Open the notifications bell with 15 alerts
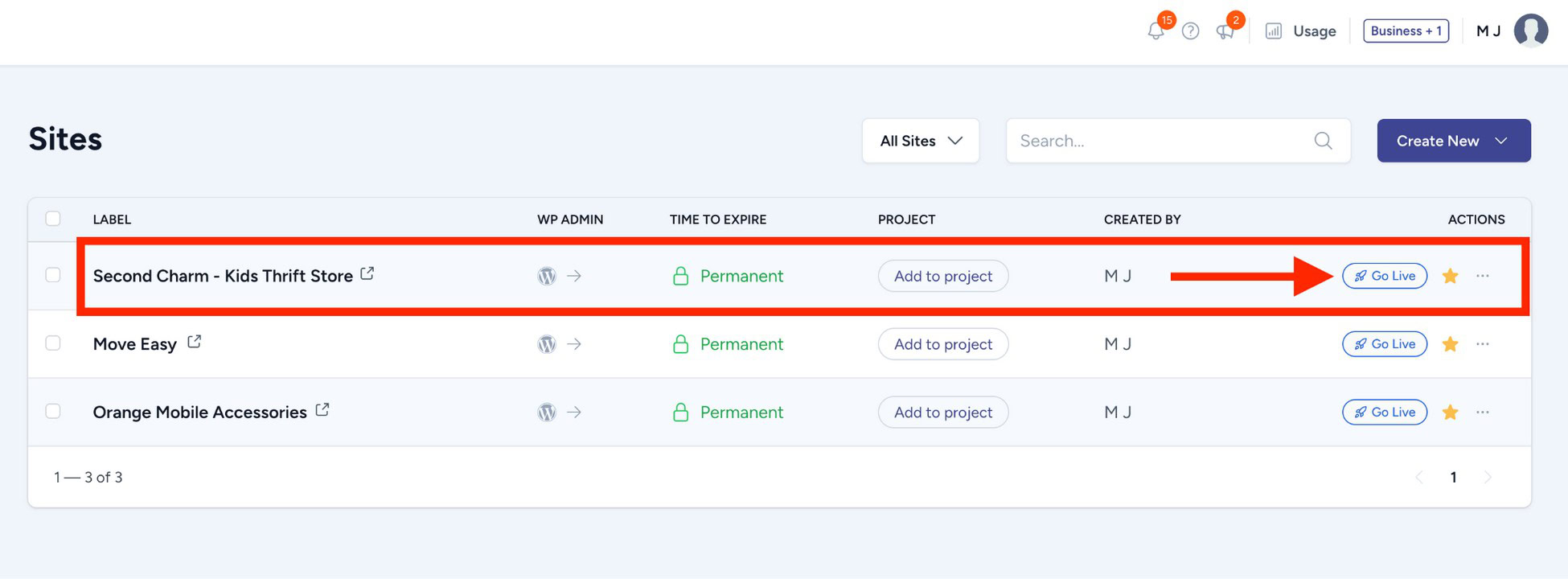1568x579 pixels. pyautogui.click(x=1156, y=31)
